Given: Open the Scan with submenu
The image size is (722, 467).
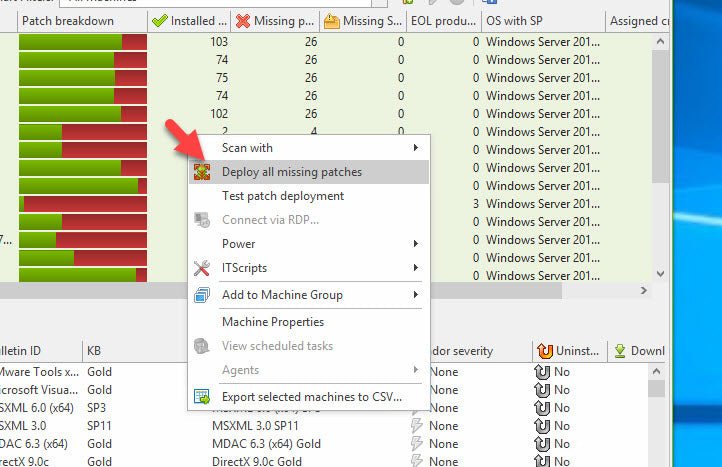Looking at the screenshot, I should coord(309,148).
